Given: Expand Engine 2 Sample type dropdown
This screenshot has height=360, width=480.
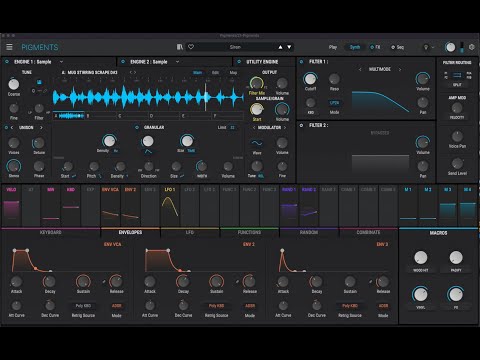Looking at the screenshot, I should 177,62.
